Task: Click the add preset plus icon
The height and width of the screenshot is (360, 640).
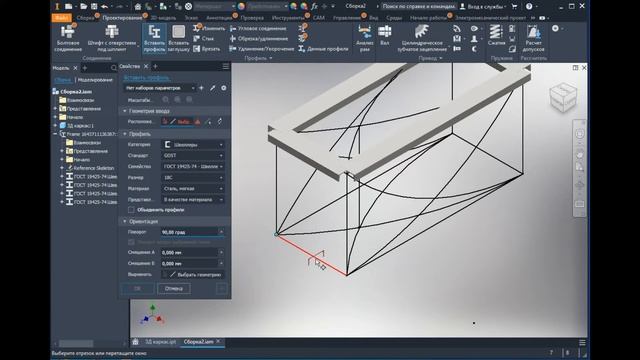Action: coord(201,88)
